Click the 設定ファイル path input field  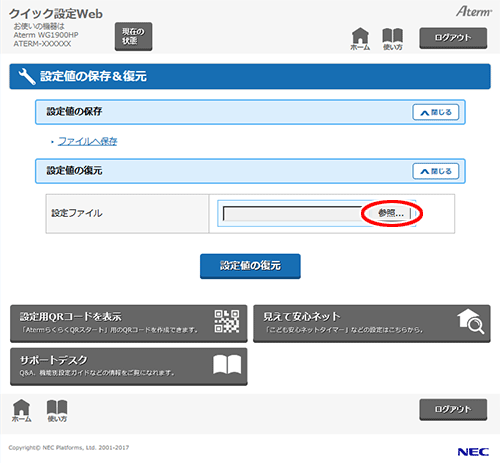292,214
